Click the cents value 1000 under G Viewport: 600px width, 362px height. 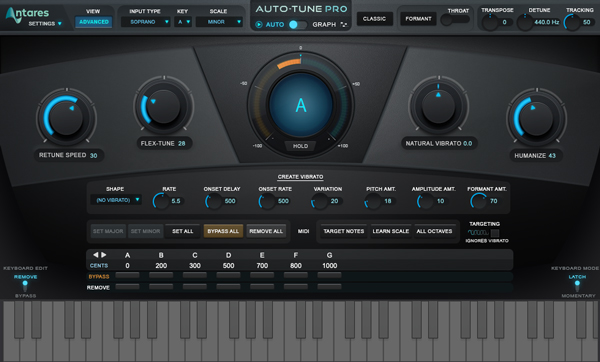point(329,266)
